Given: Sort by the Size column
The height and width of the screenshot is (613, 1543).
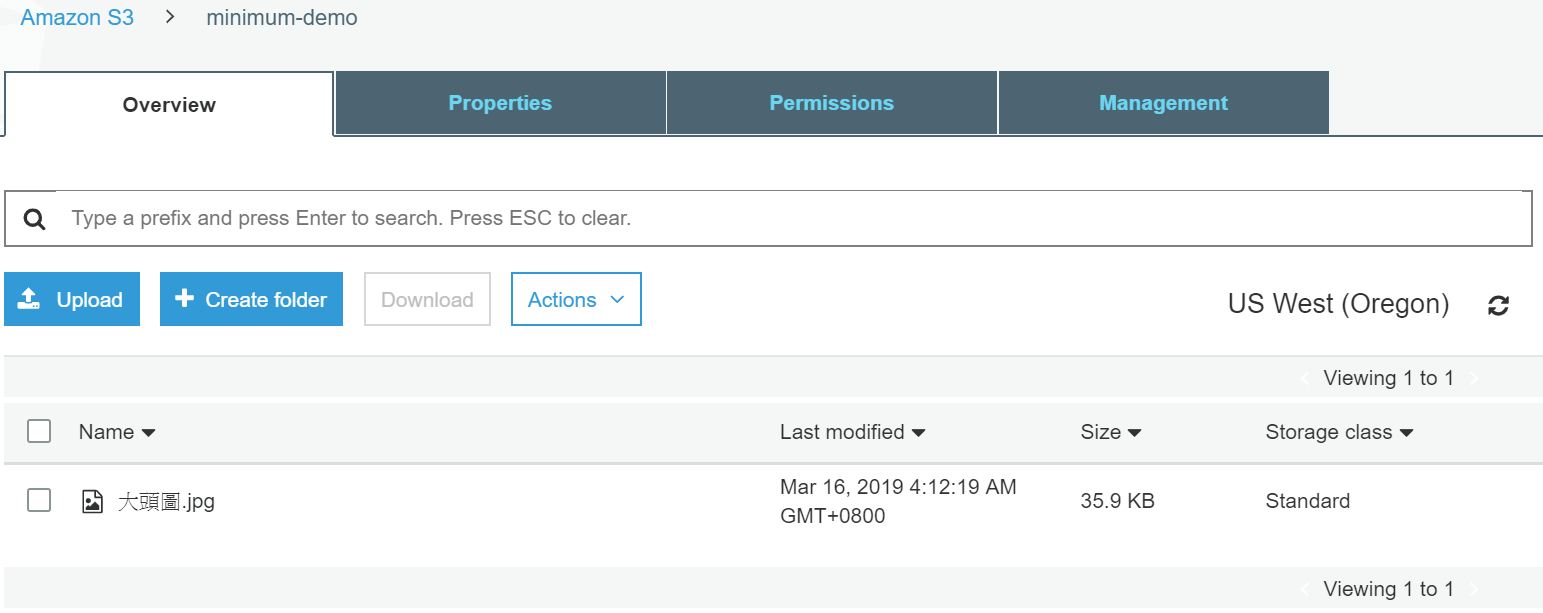Looking at the screenshot, I should pyautogui.click(x=1110, y=432).
